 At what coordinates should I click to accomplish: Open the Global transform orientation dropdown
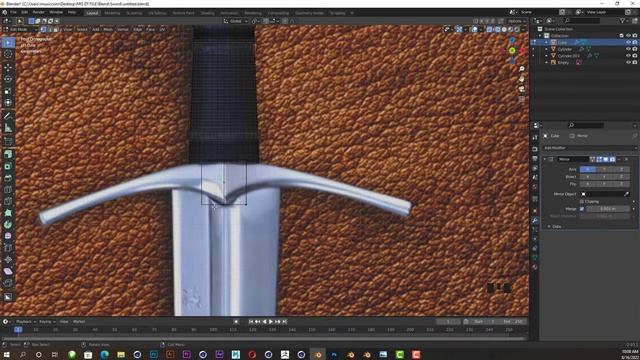point(236,21)
